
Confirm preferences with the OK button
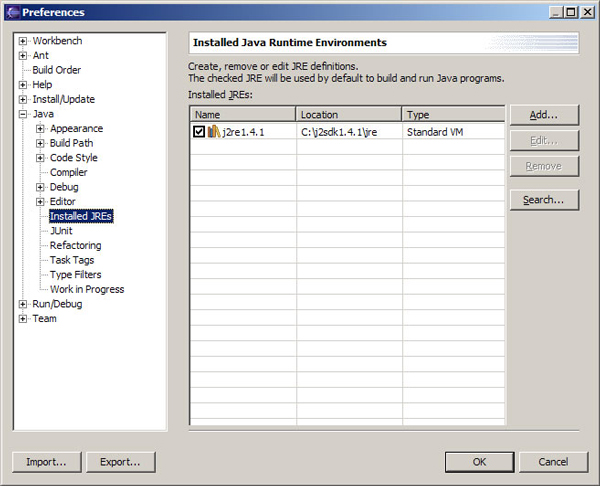click(479, 462)
